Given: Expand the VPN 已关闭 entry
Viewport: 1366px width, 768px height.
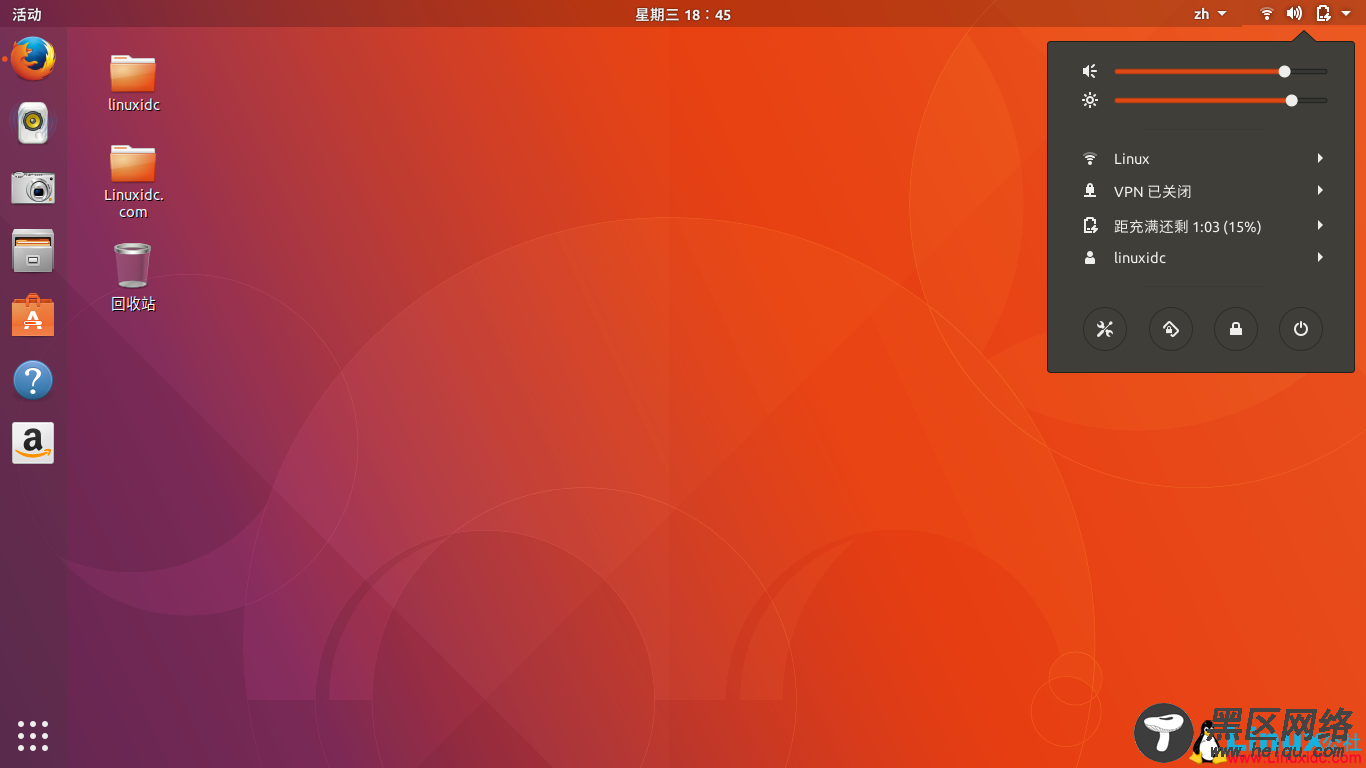Looking at the screenshot, I should click(x=1201, y=191).
